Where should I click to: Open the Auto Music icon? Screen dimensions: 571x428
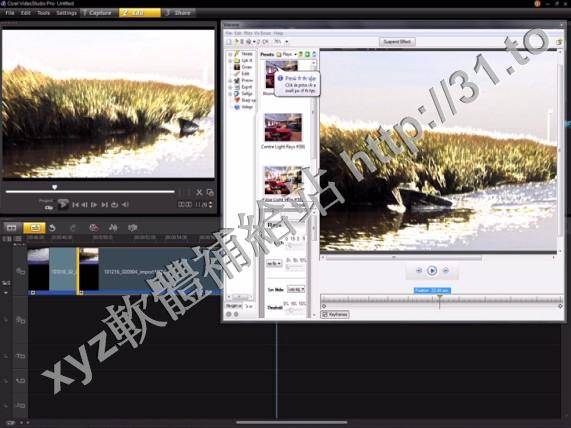tap(133, 228)
